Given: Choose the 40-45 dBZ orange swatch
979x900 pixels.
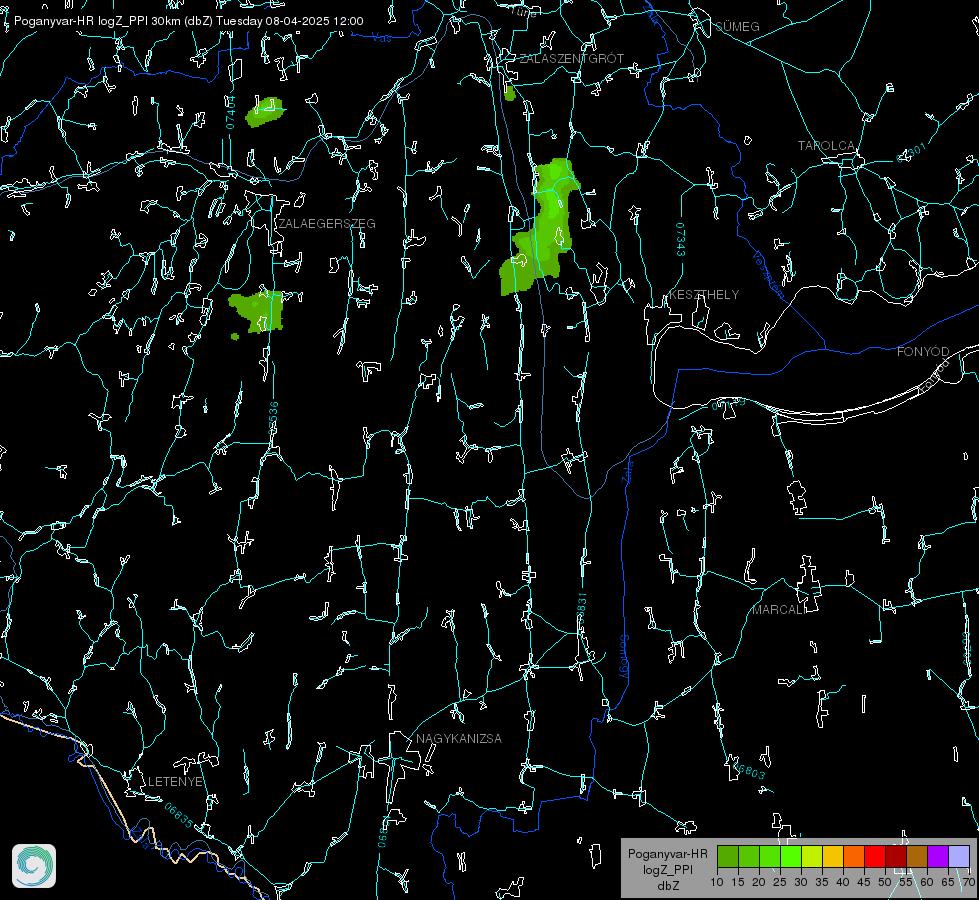Looking at the screenshot, I should tap(854, 856).
